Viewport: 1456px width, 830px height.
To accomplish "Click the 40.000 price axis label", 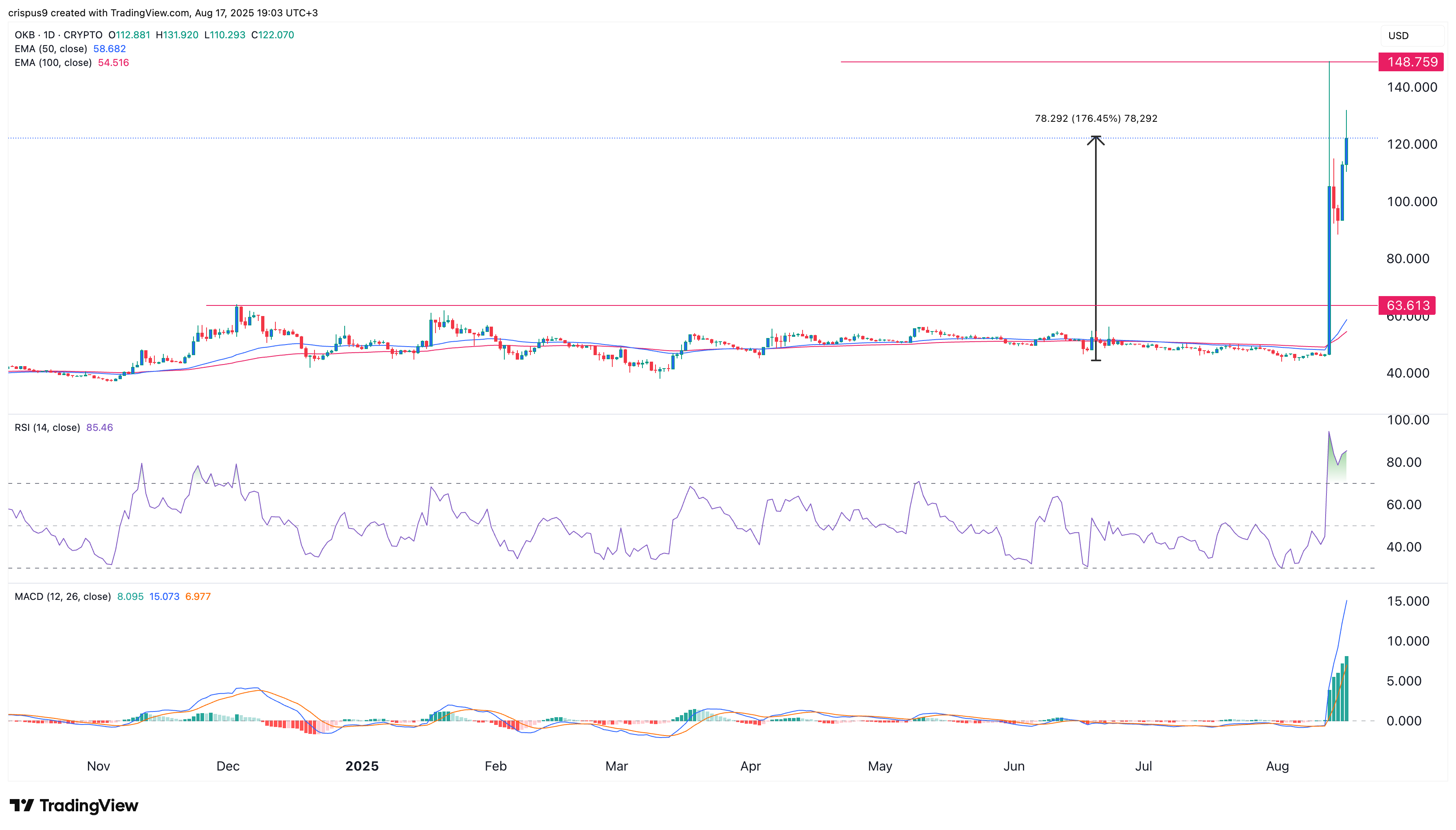I will click(x=1408, y=373).
